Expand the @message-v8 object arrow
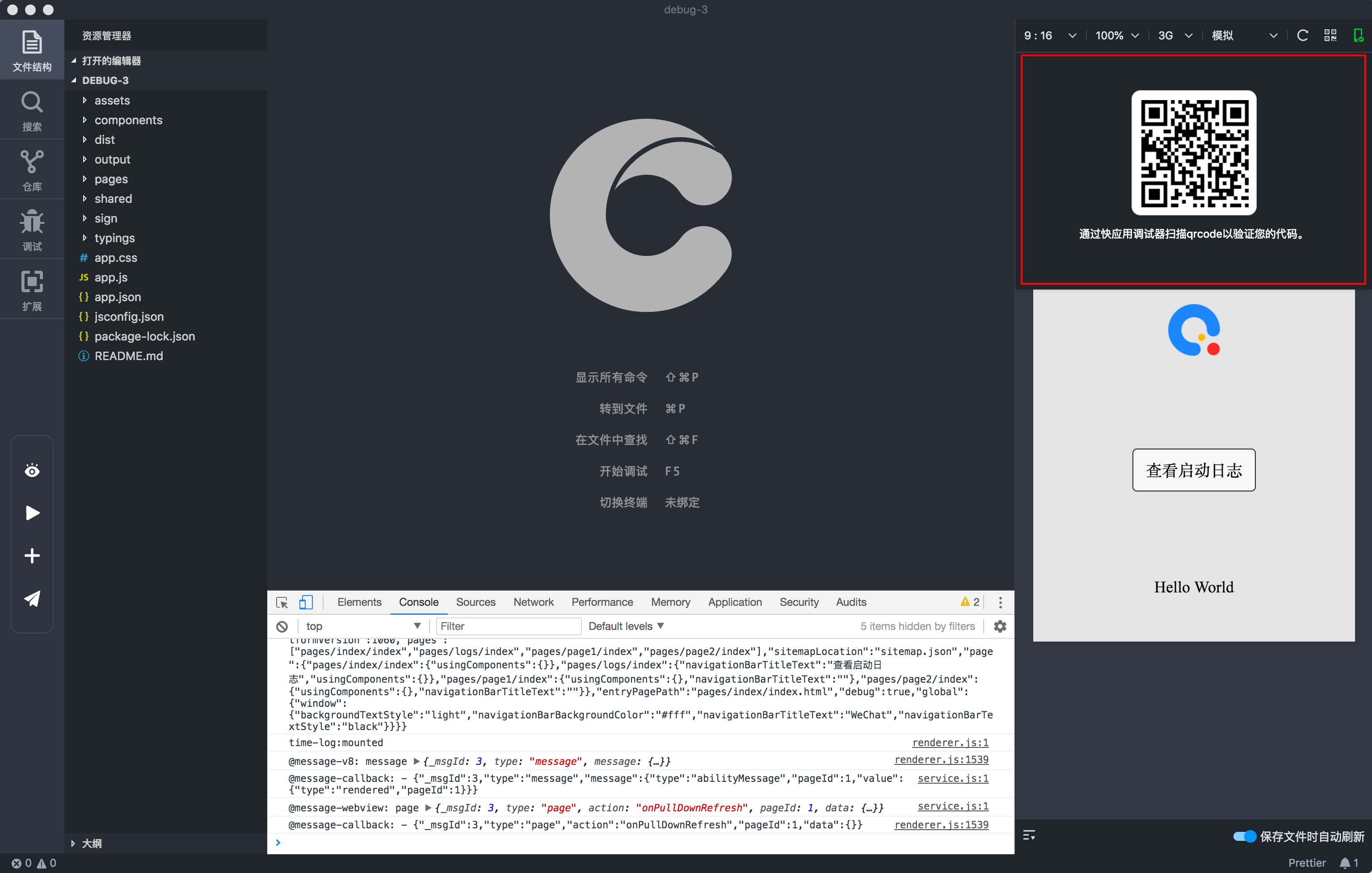Viewport: 1372px width, 873px height. 417,761
